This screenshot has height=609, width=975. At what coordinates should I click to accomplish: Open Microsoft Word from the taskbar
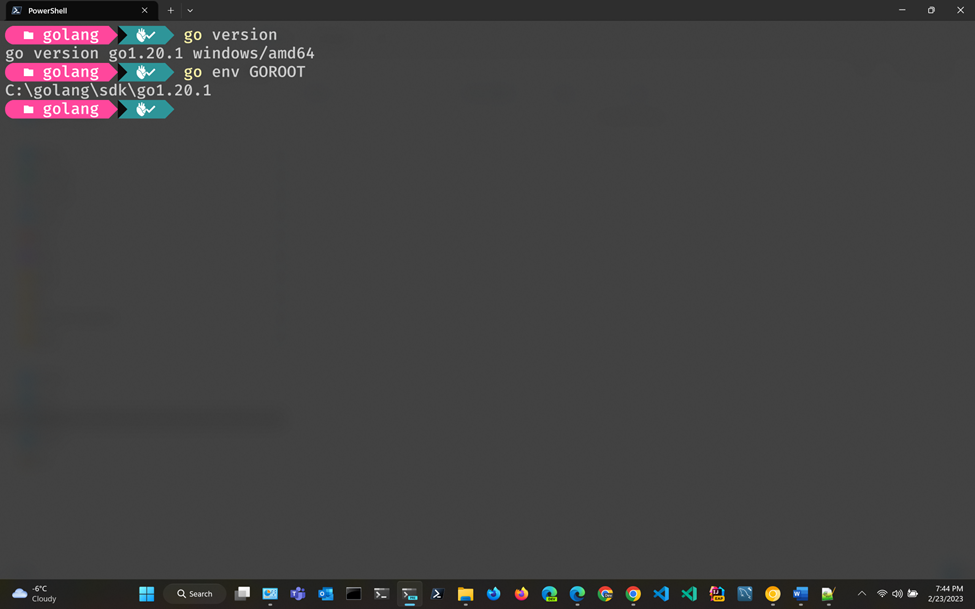[800, 593]
